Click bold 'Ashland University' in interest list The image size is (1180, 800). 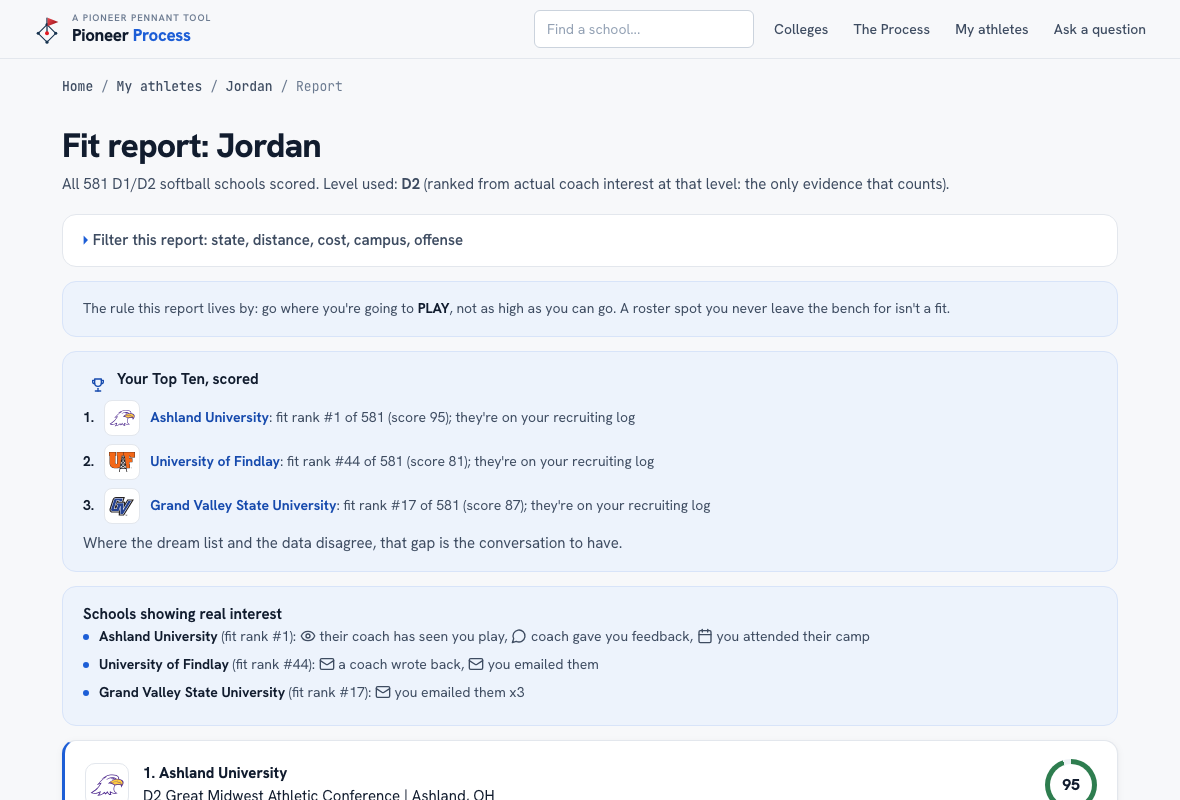point(158,637)
